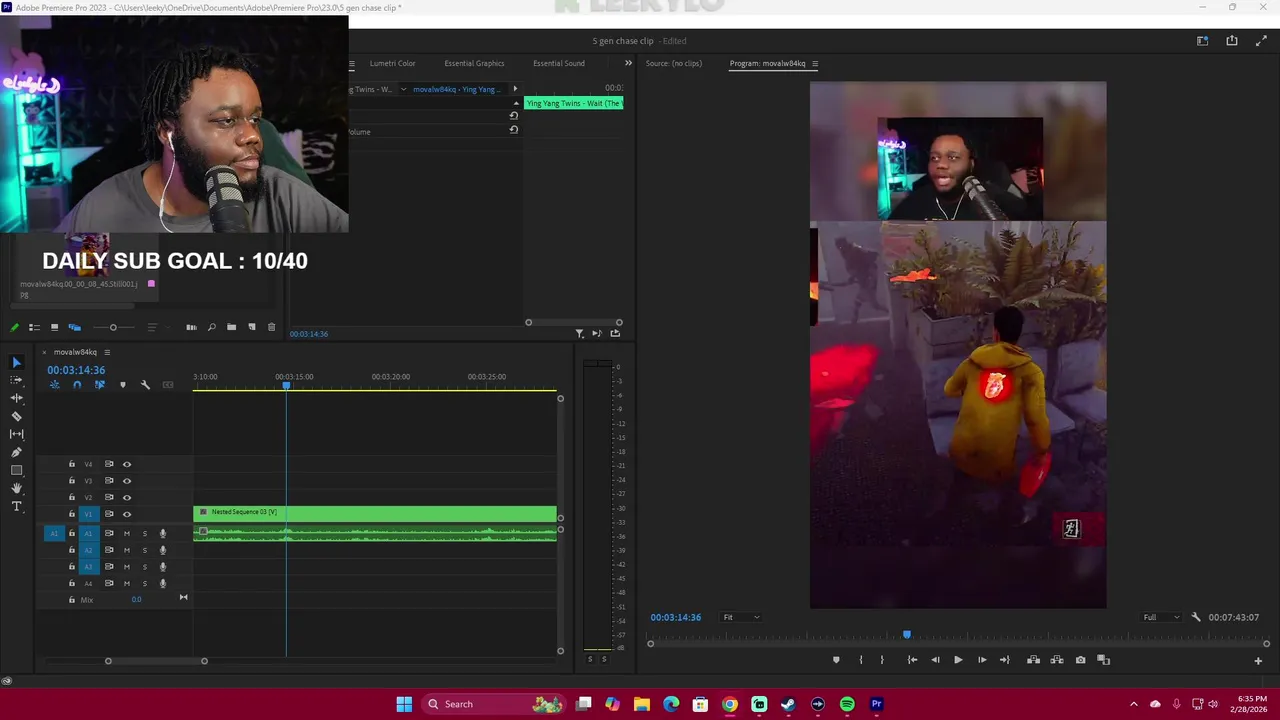Screen dimensions: 1280x720
Task: Open Quick Export share icon
Action: 1232,41
